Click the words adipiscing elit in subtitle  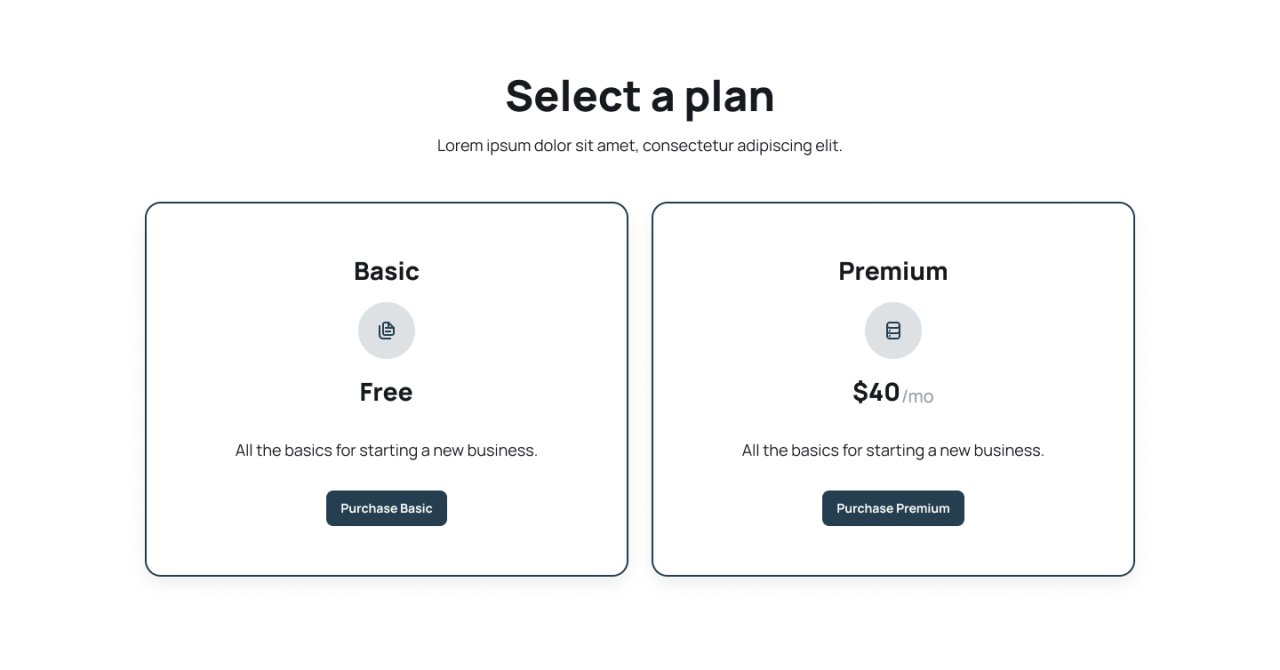(x=790, y=146)
